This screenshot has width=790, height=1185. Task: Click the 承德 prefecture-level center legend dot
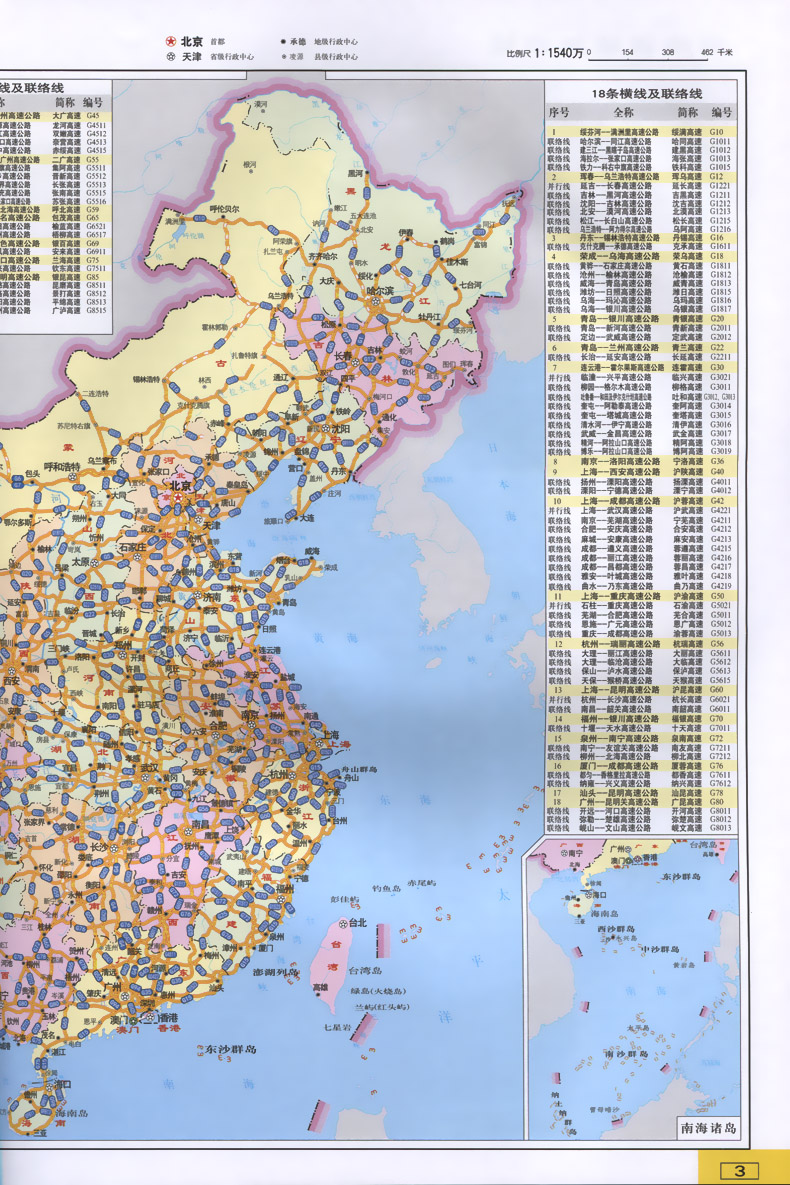(x=283, y=42)
